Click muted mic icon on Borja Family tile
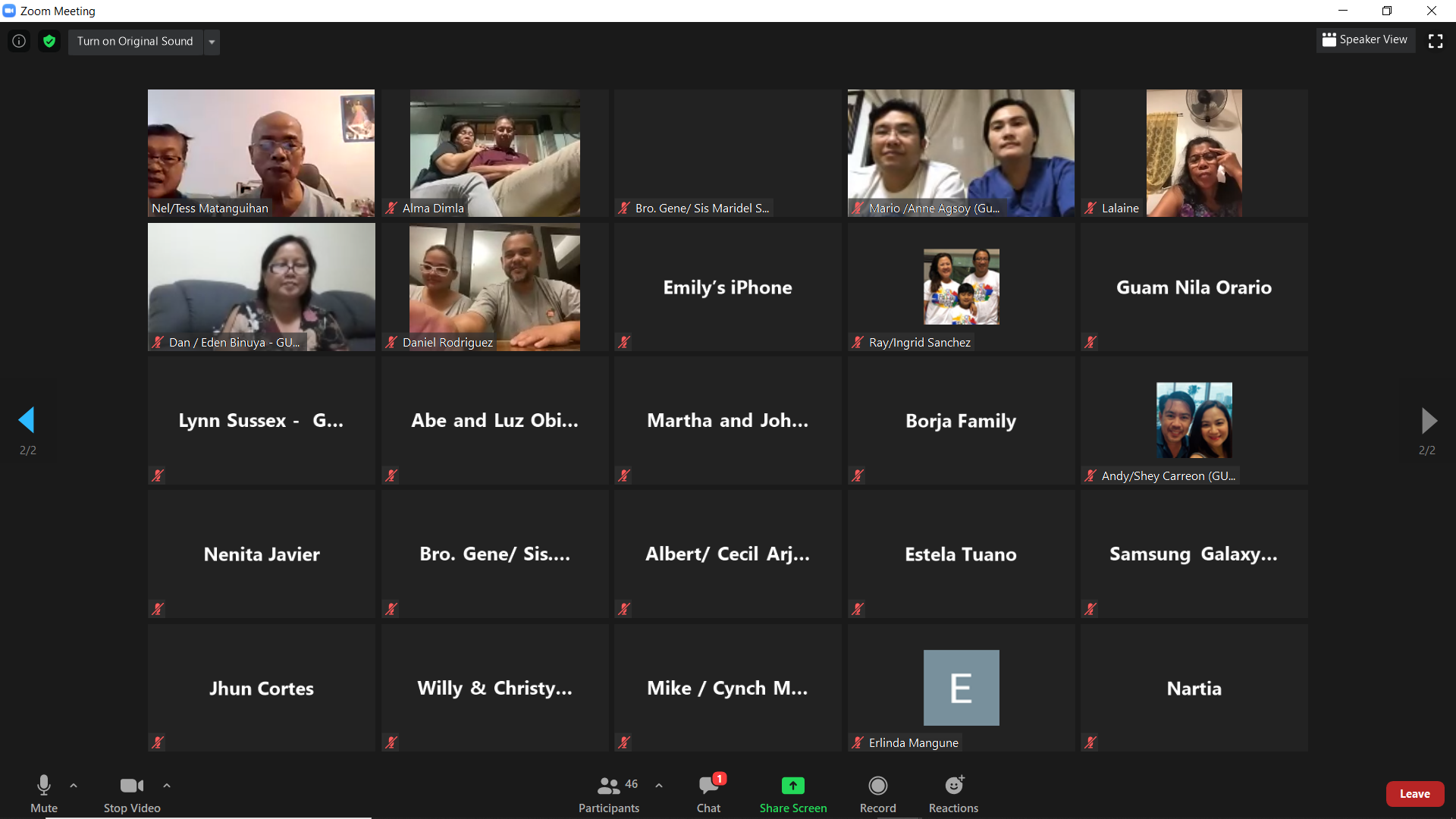Viewport: 1456px width, 819px height. click(858, 475)
